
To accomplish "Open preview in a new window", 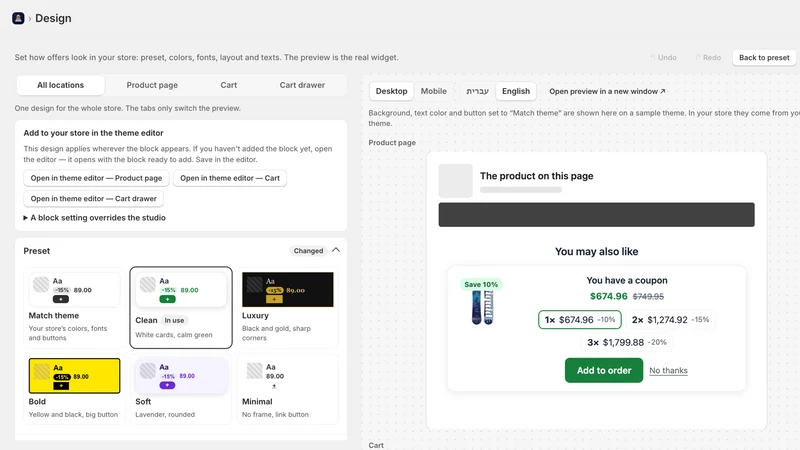I will point(607,91).
